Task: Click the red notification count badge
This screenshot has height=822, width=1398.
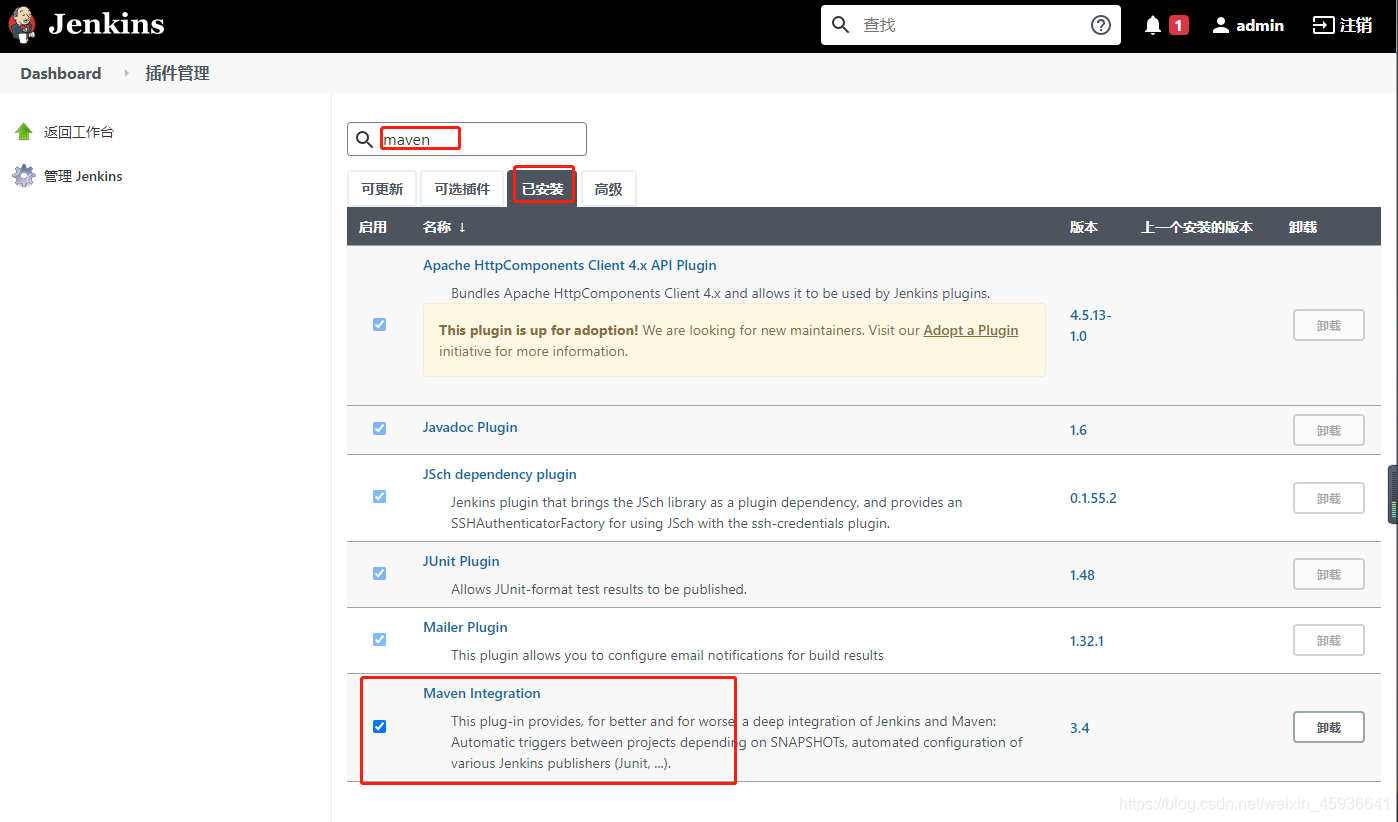Action: [x=1179, y=25]
